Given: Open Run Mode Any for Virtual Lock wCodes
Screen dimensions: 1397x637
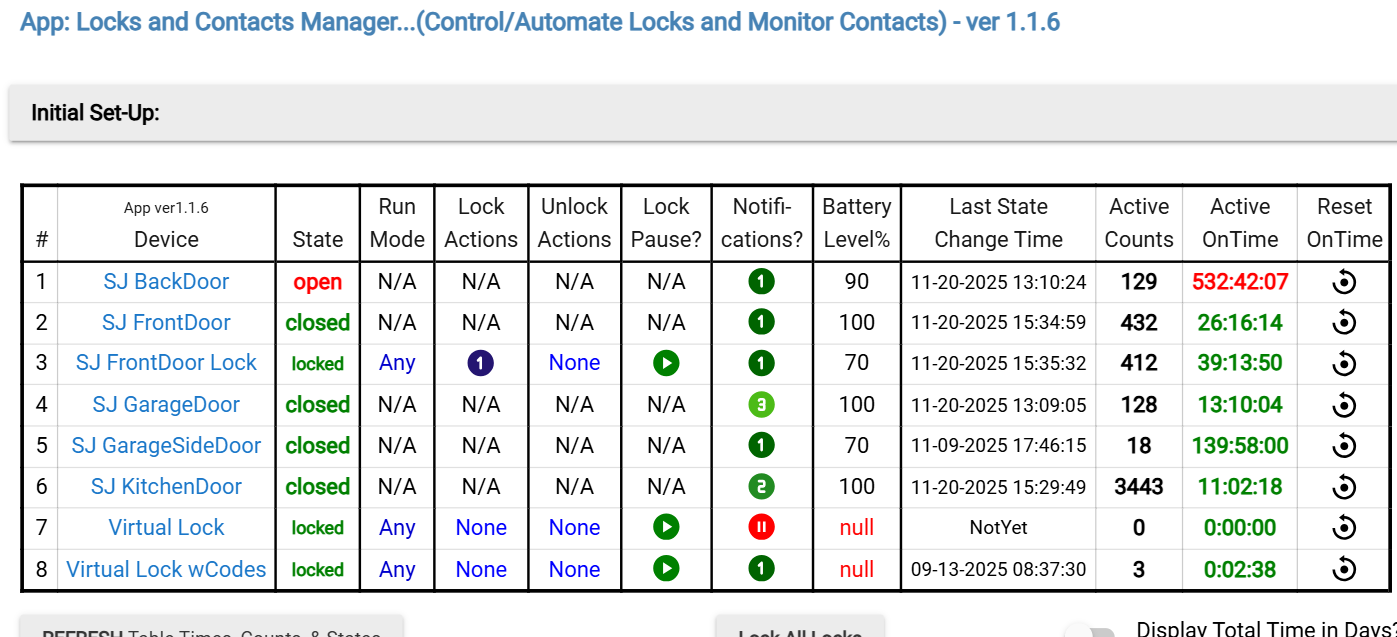Looking at the screenshot, I should coord(397,569).
